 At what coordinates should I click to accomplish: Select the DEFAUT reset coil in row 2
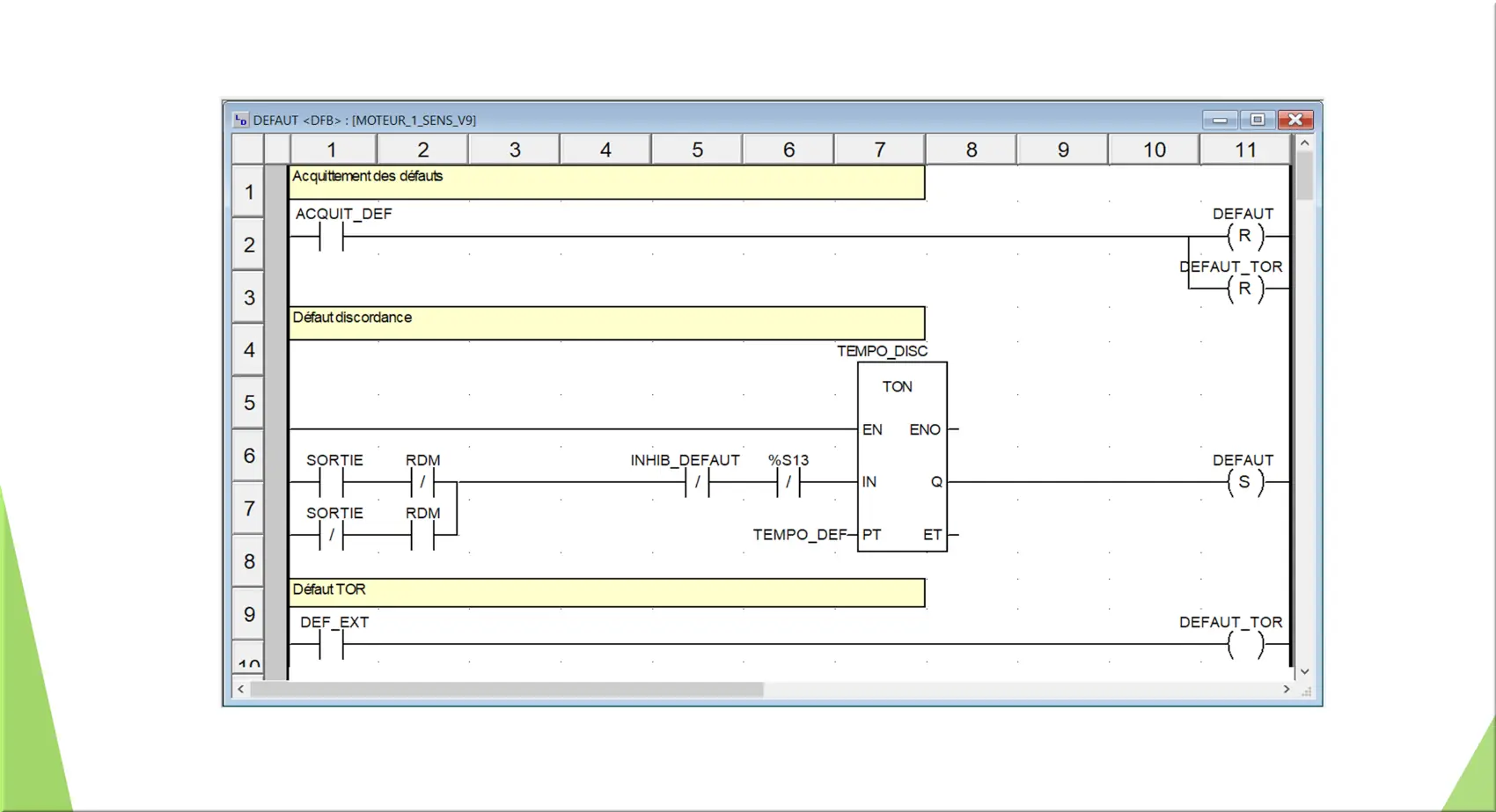pyautogui.click(x=1244, y=236)
